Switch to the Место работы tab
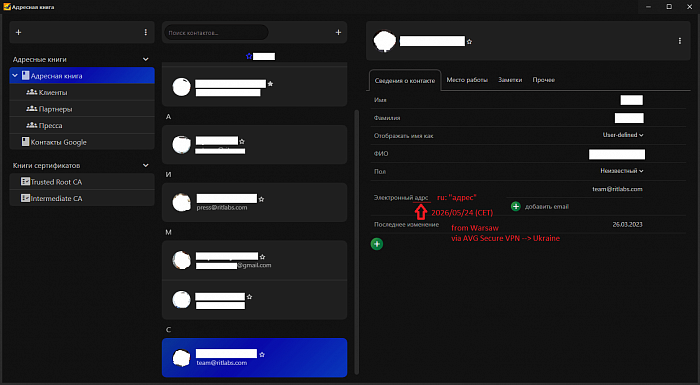 point(467,80)
